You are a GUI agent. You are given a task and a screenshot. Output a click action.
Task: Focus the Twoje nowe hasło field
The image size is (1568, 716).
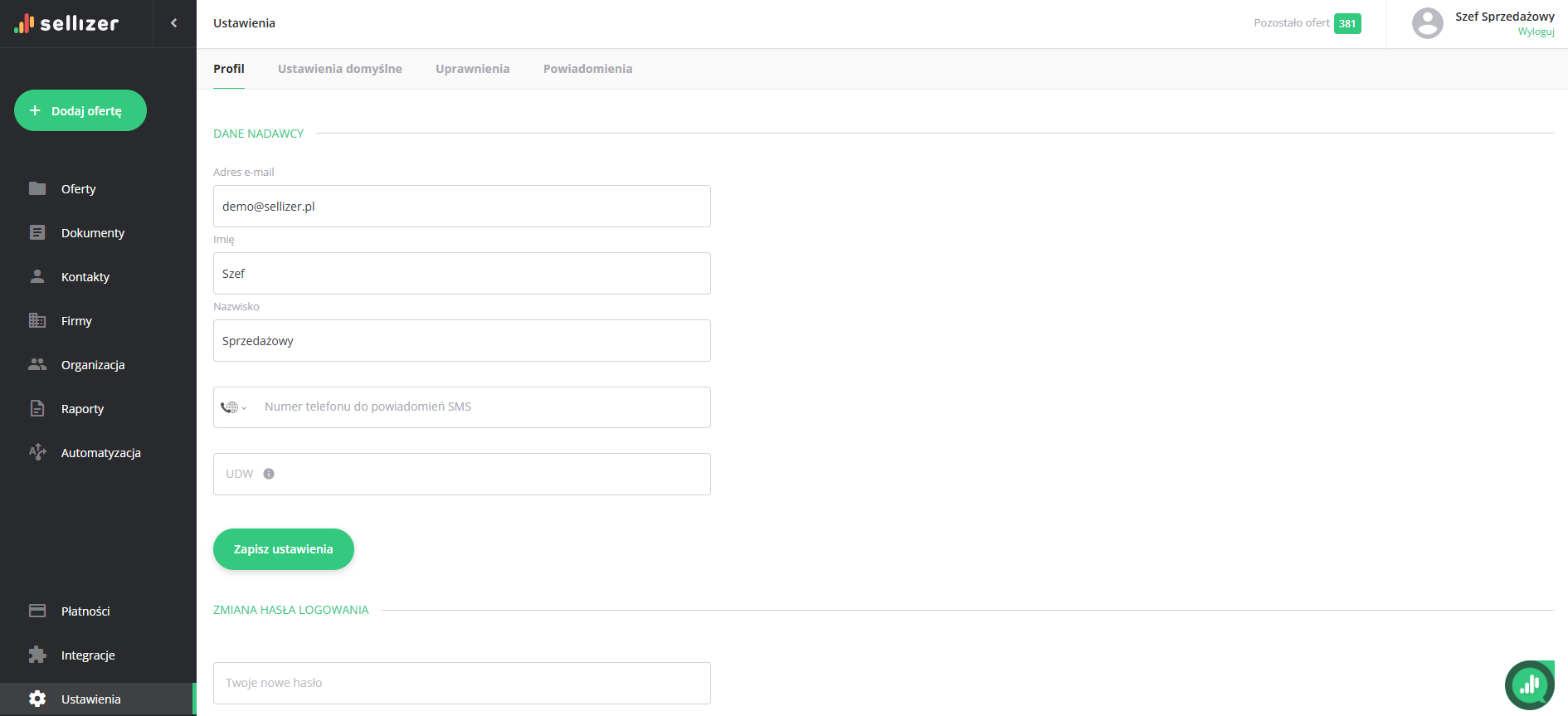point(461,683)
